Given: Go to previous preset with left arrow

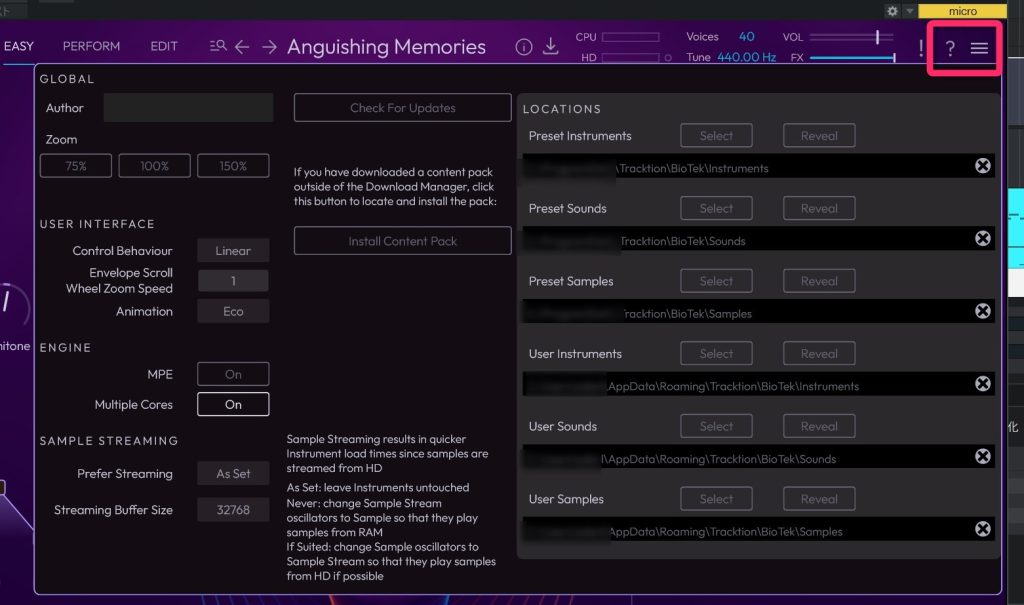Looking at the screenshot, I should pos(242,47).
